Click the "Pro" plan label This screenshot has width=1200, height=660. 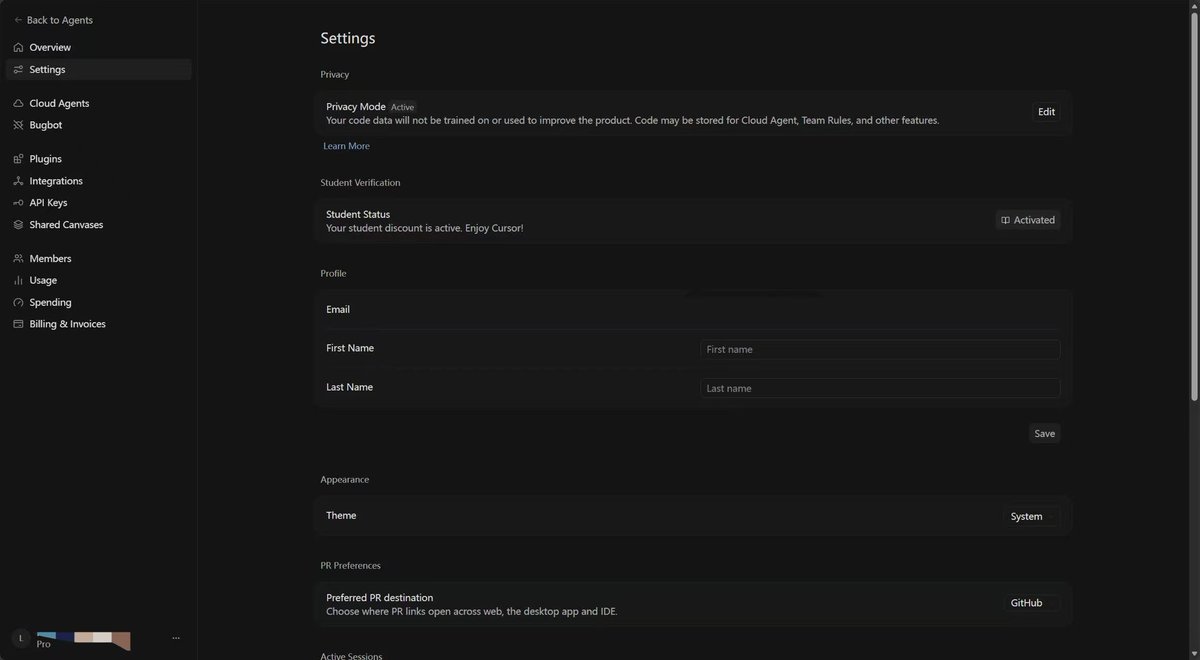click(x=43, y=644)
